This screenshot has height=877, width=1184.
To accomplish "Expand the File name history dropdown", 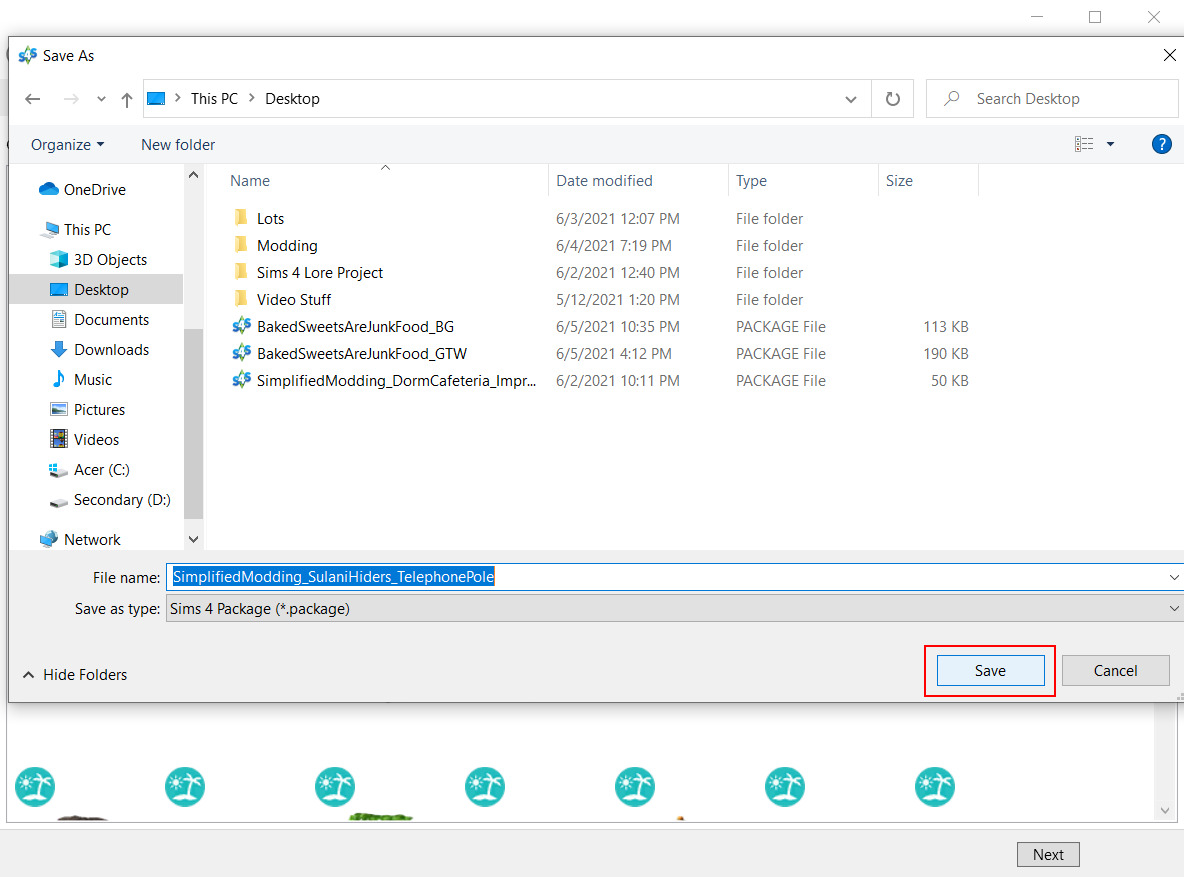I will pyautogui.click(x=1173, y=577).
